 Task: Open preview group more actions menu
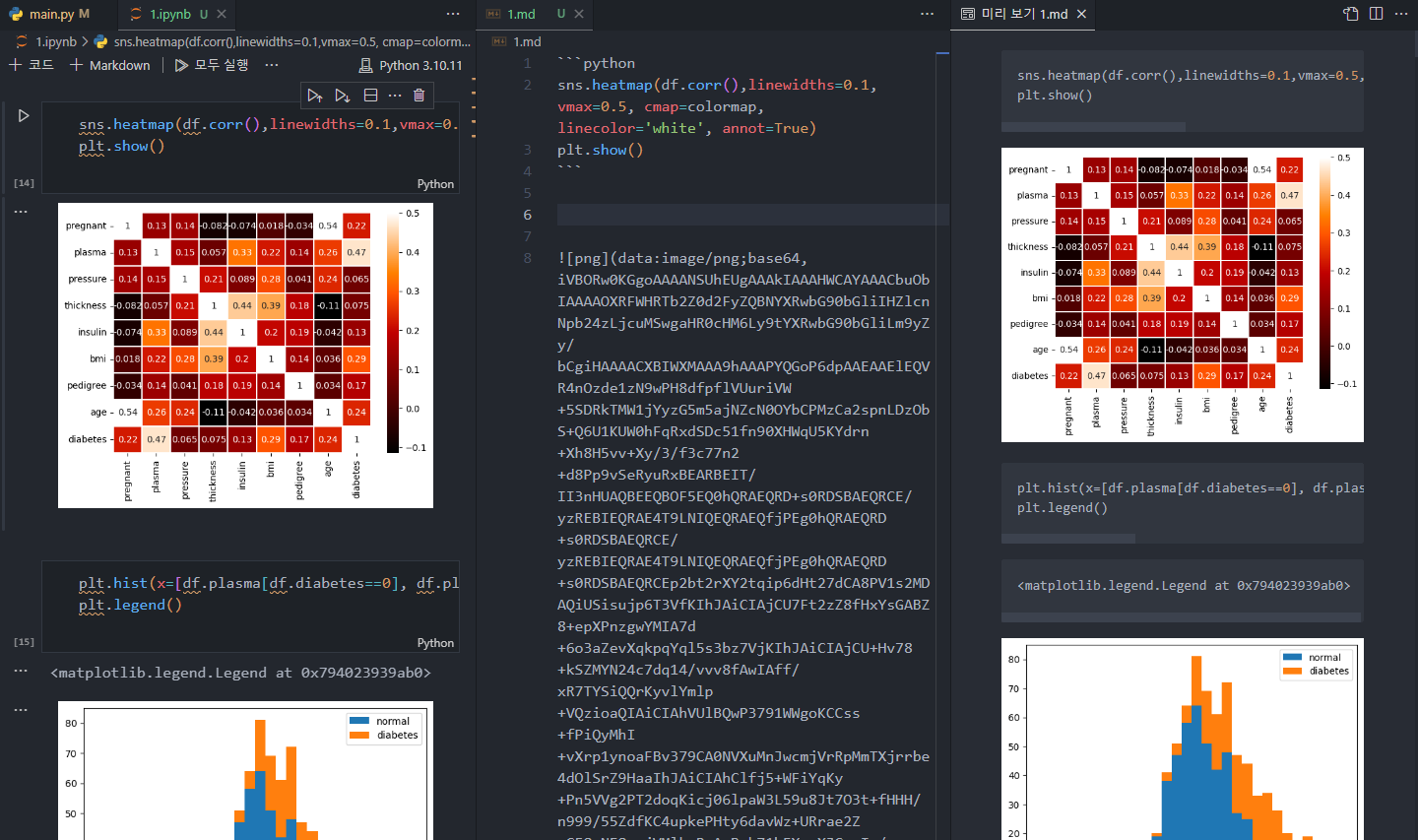tap(1402, 14)
